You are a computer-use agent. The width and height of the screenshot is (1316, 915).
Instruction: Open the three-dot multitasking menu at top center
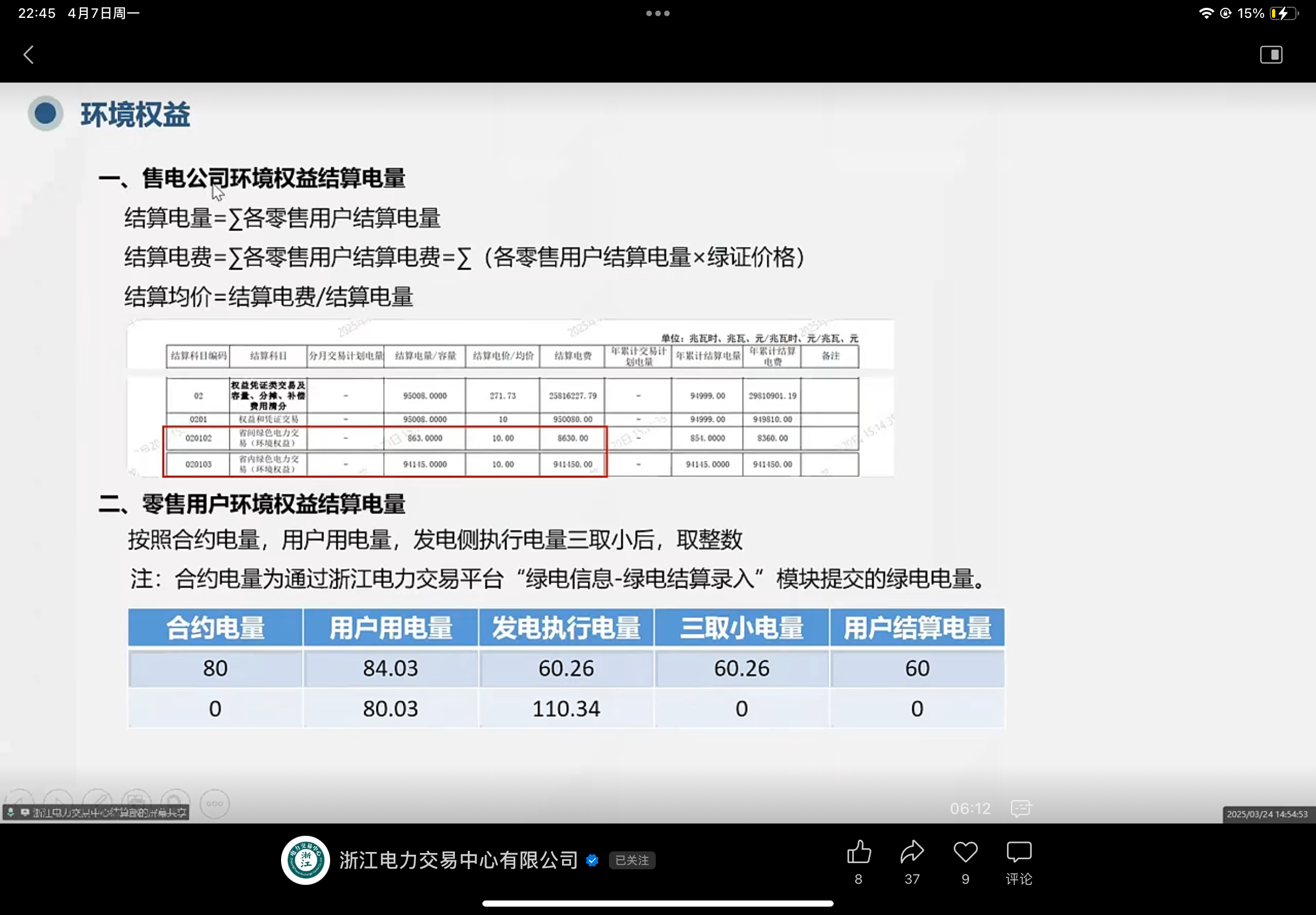point(657,13)
